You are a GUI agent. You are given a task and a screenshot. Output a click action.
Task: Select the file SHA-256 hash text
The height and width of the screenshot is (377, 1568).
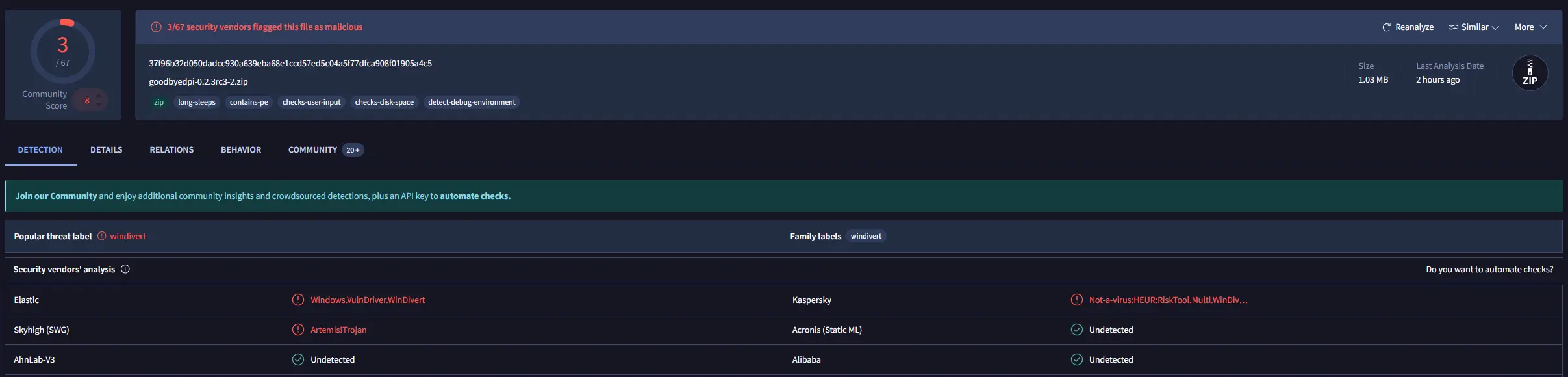click(x=290, y=64)
